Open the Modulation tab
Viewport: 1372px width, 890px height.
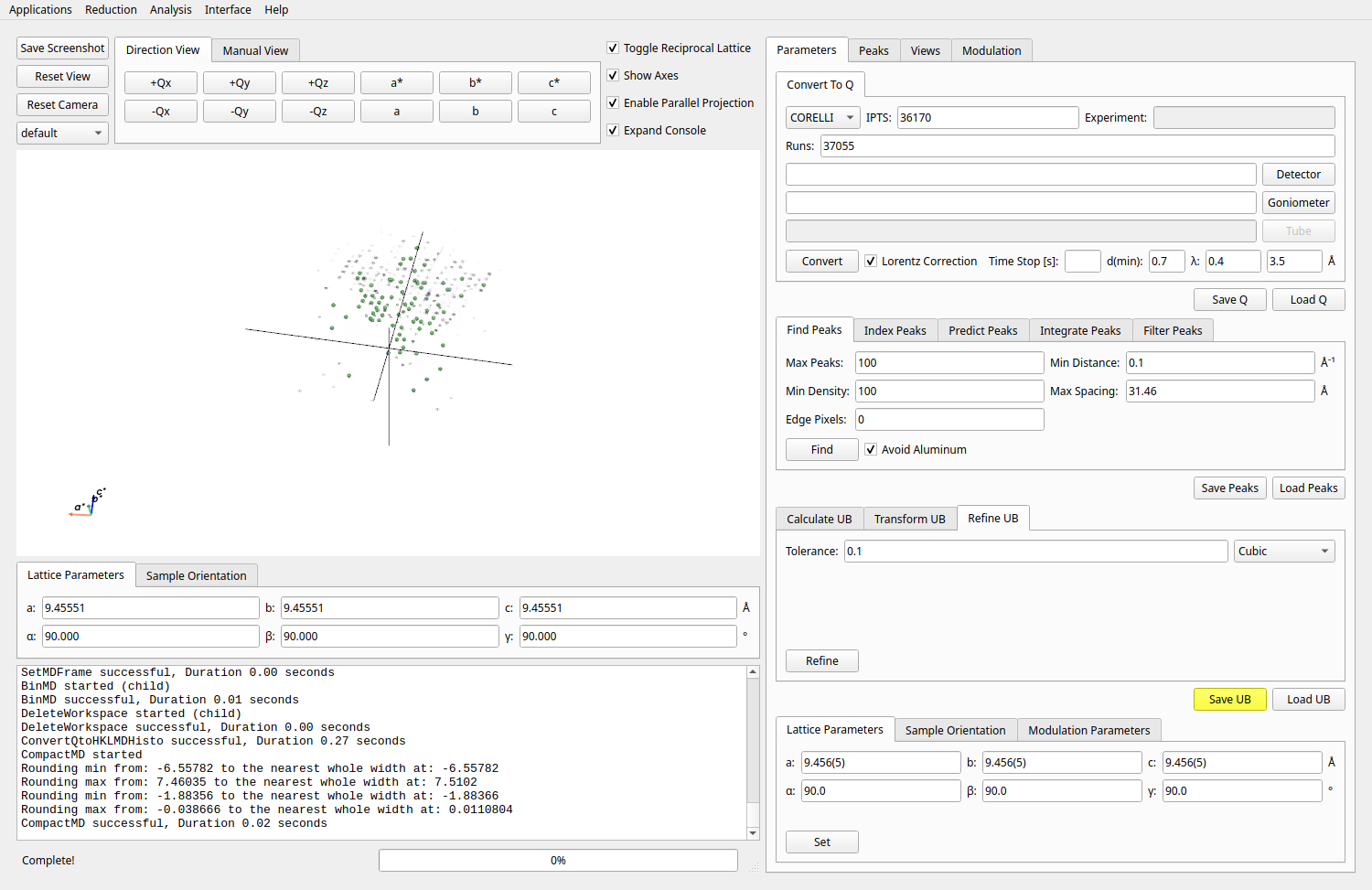991,50
